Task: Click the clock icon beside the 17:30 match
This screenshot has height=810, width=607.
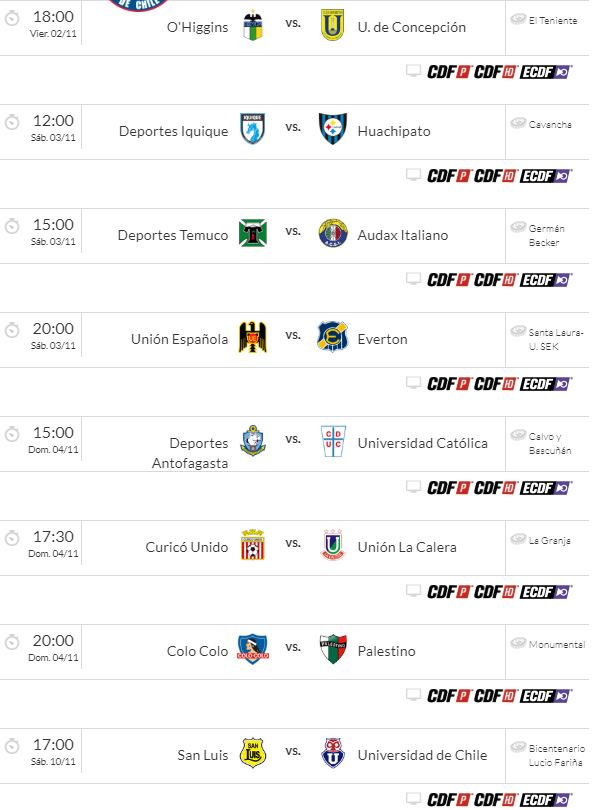Action: tap(12, 539)
